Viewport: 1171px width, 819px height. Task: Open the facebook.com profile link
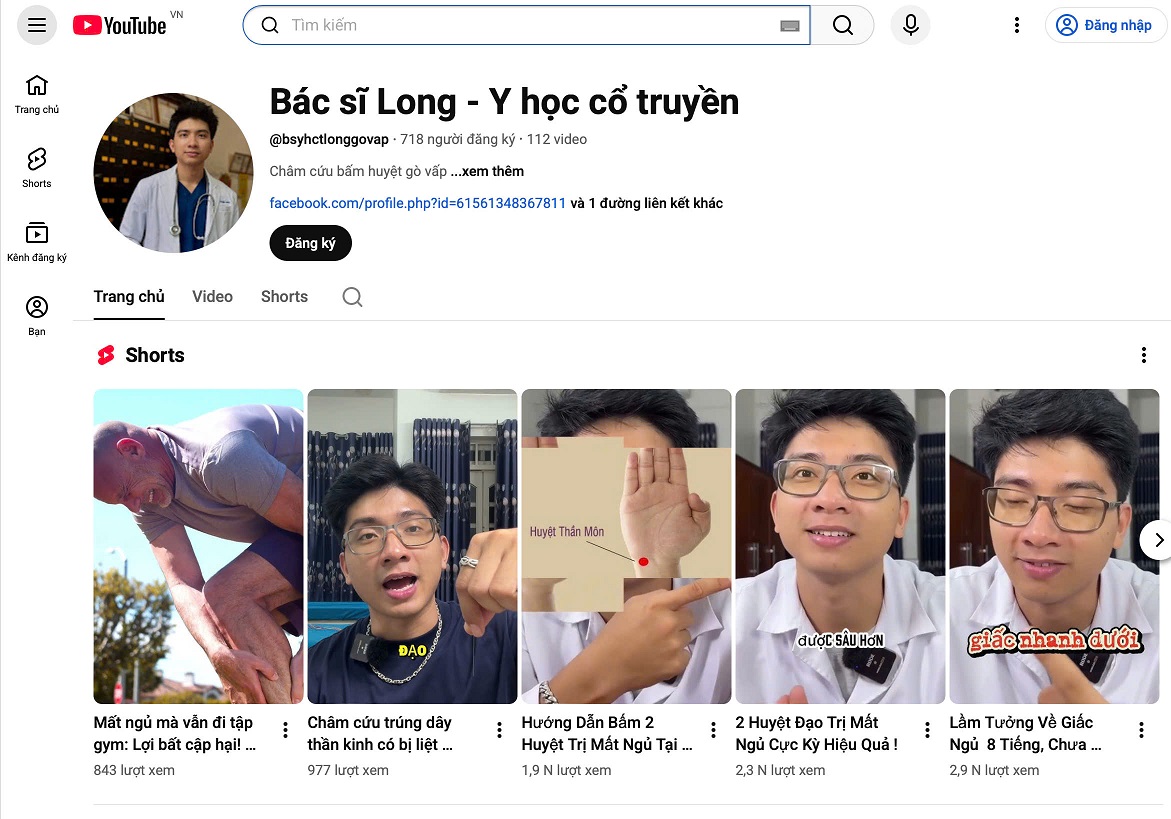416,203
